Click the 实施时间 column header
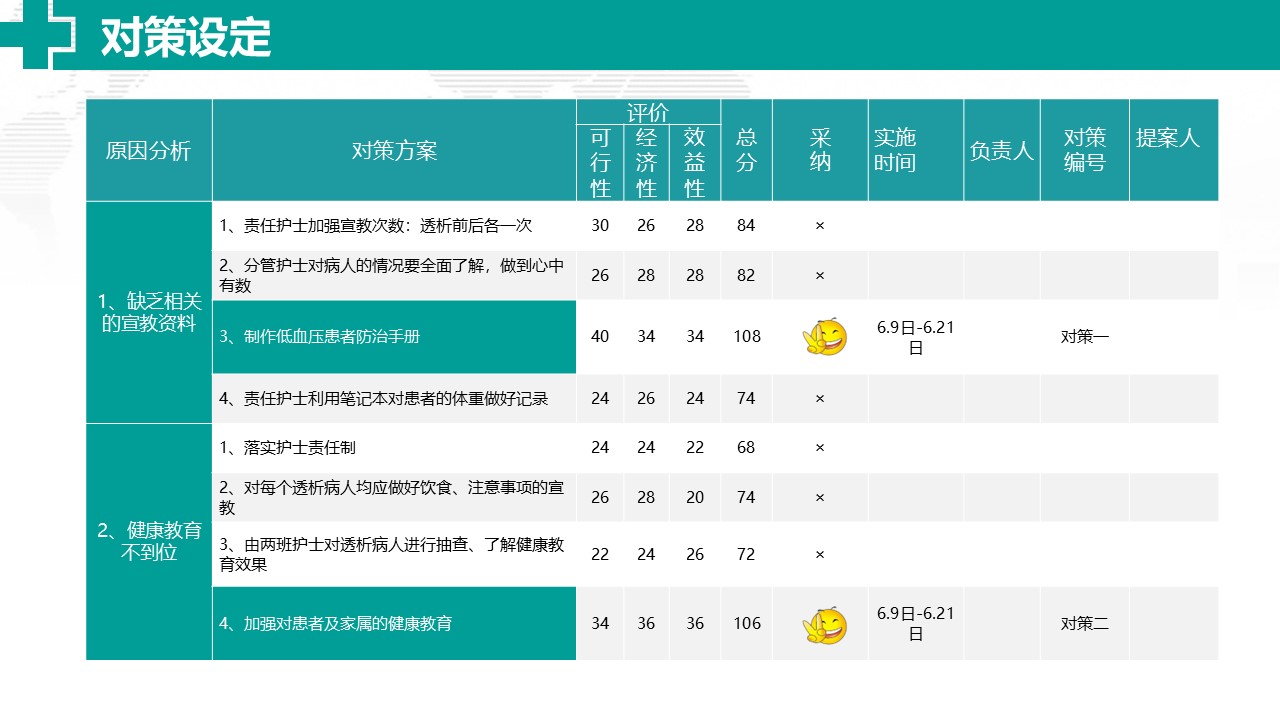 pos(916,151)
